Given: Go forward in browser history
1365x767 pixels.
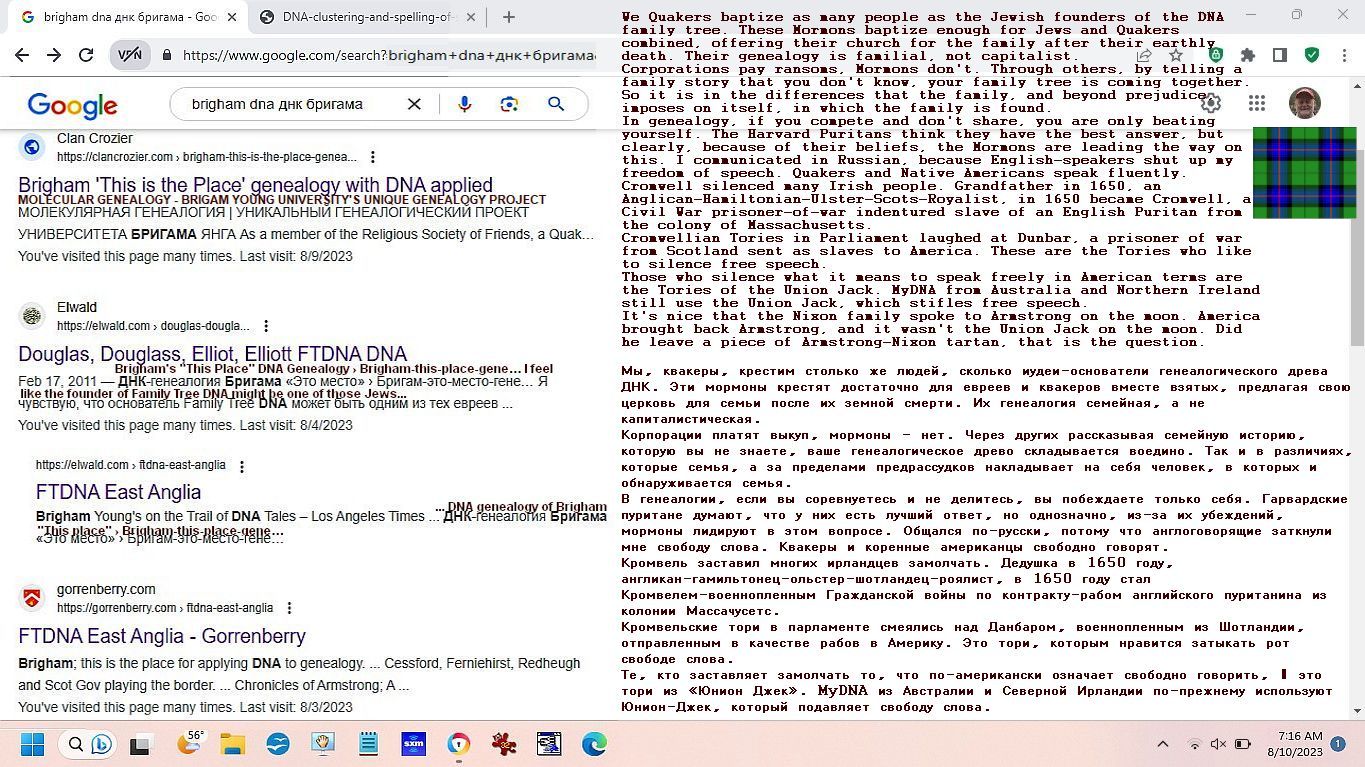Looking at the screenshot, I should point(54,56).
